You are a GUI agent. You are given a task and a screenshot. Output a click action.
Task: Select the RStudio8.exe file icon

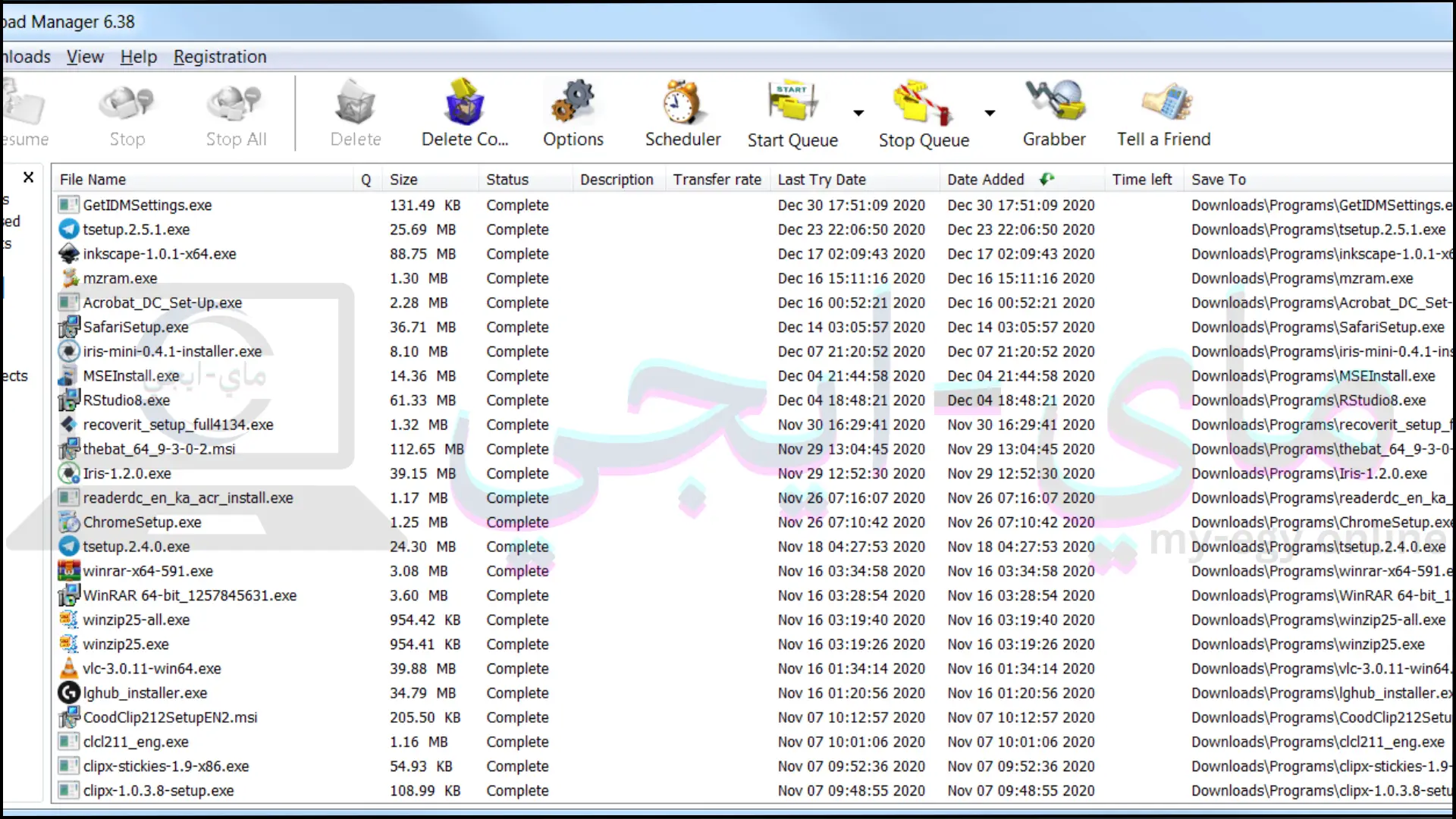[x=69, y=400]
